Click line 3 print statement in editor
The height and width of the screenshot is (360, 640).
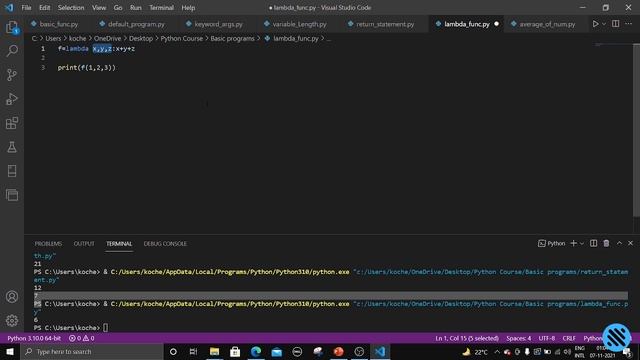pos(87,67)
